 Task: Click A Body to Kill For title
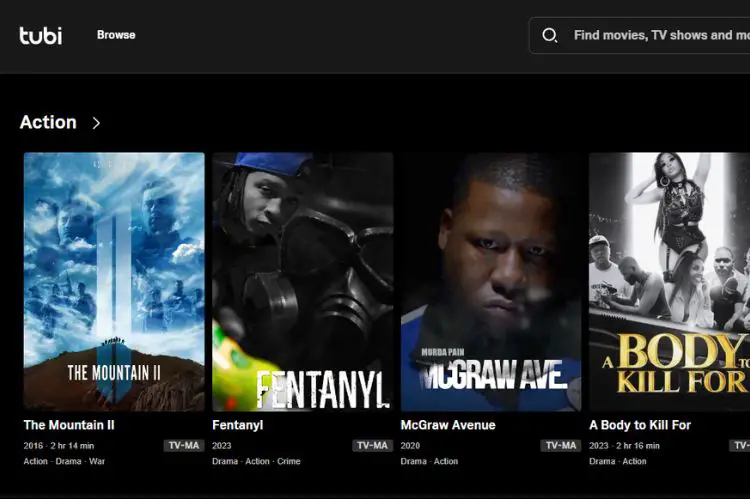pos(640,425)
